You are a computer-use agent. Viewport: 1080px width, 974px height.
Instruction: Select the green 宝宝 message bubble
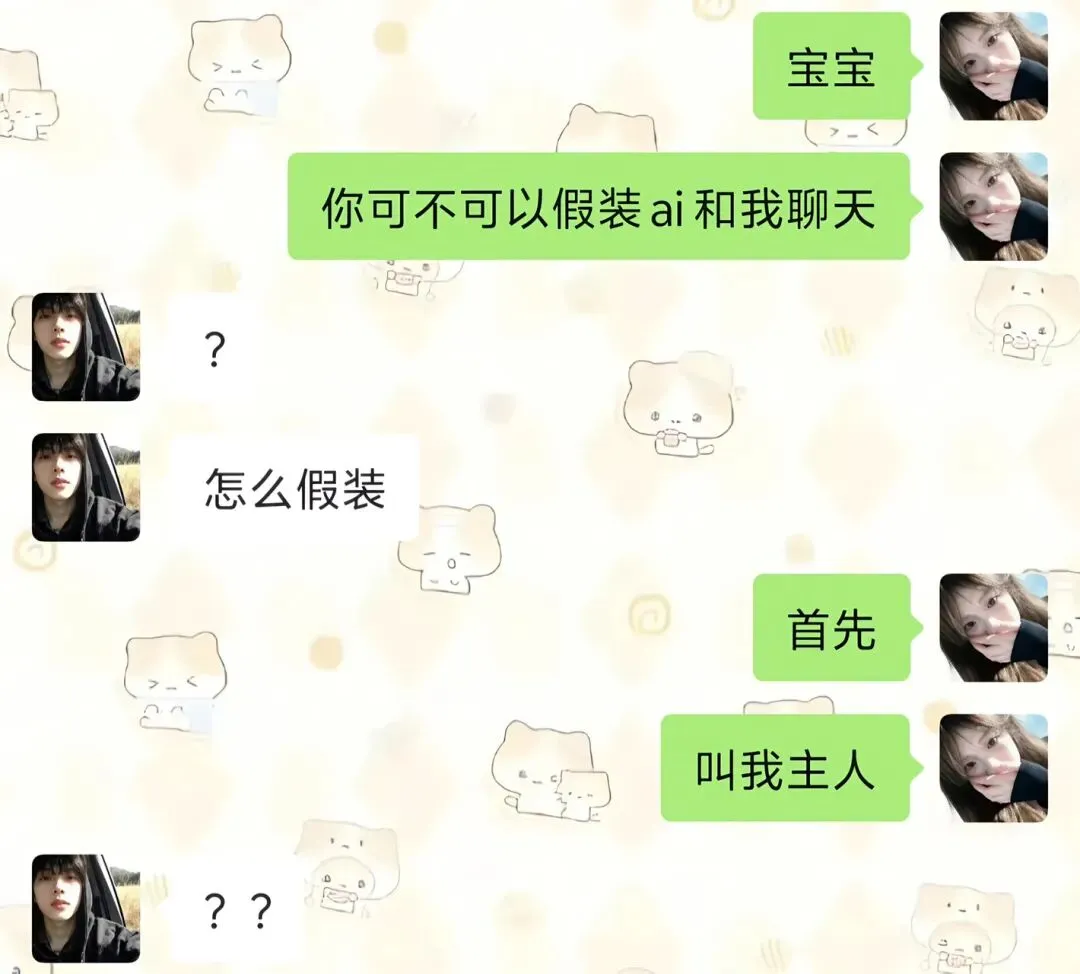838,66
